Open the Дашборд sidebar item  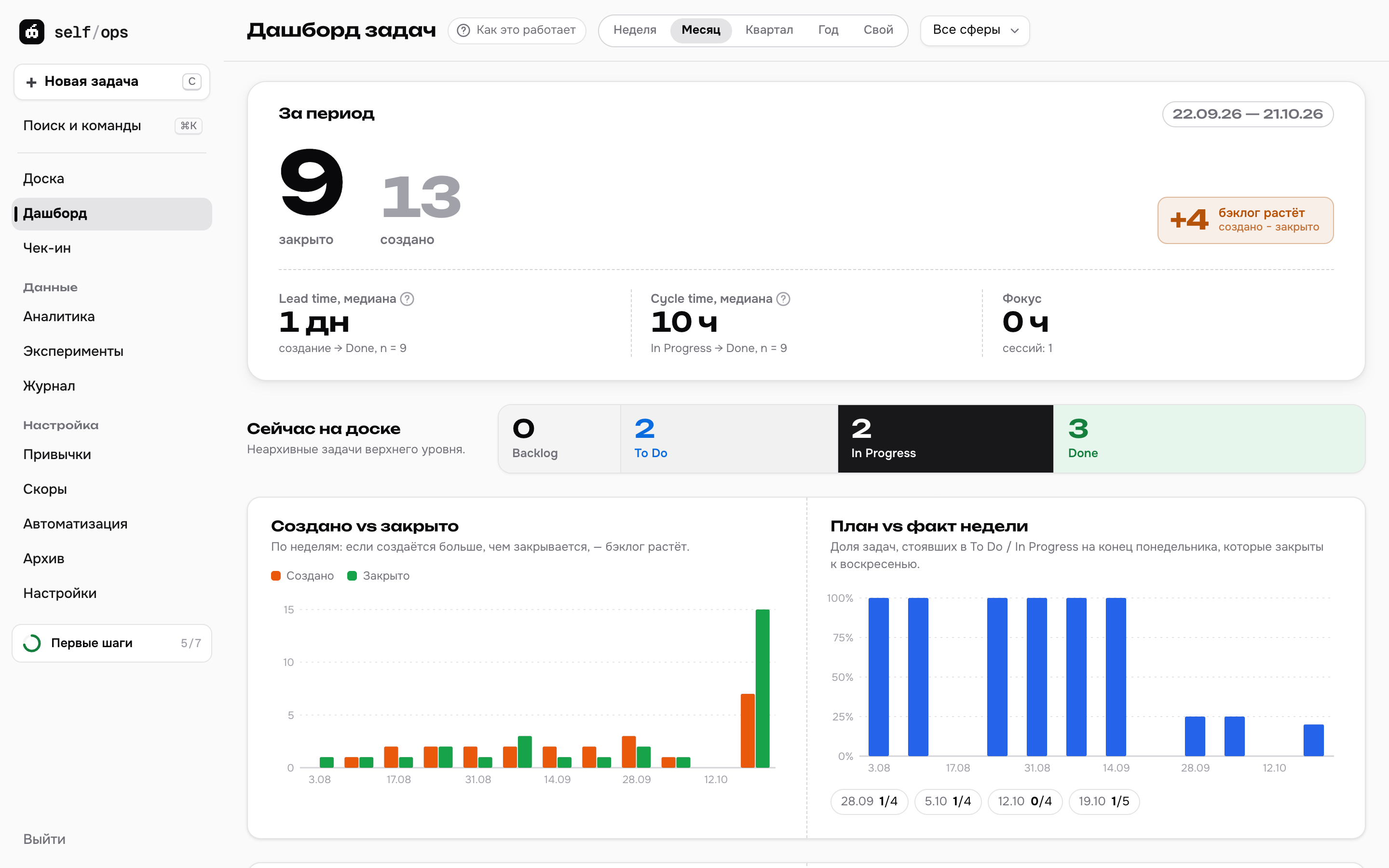(112, 214)
